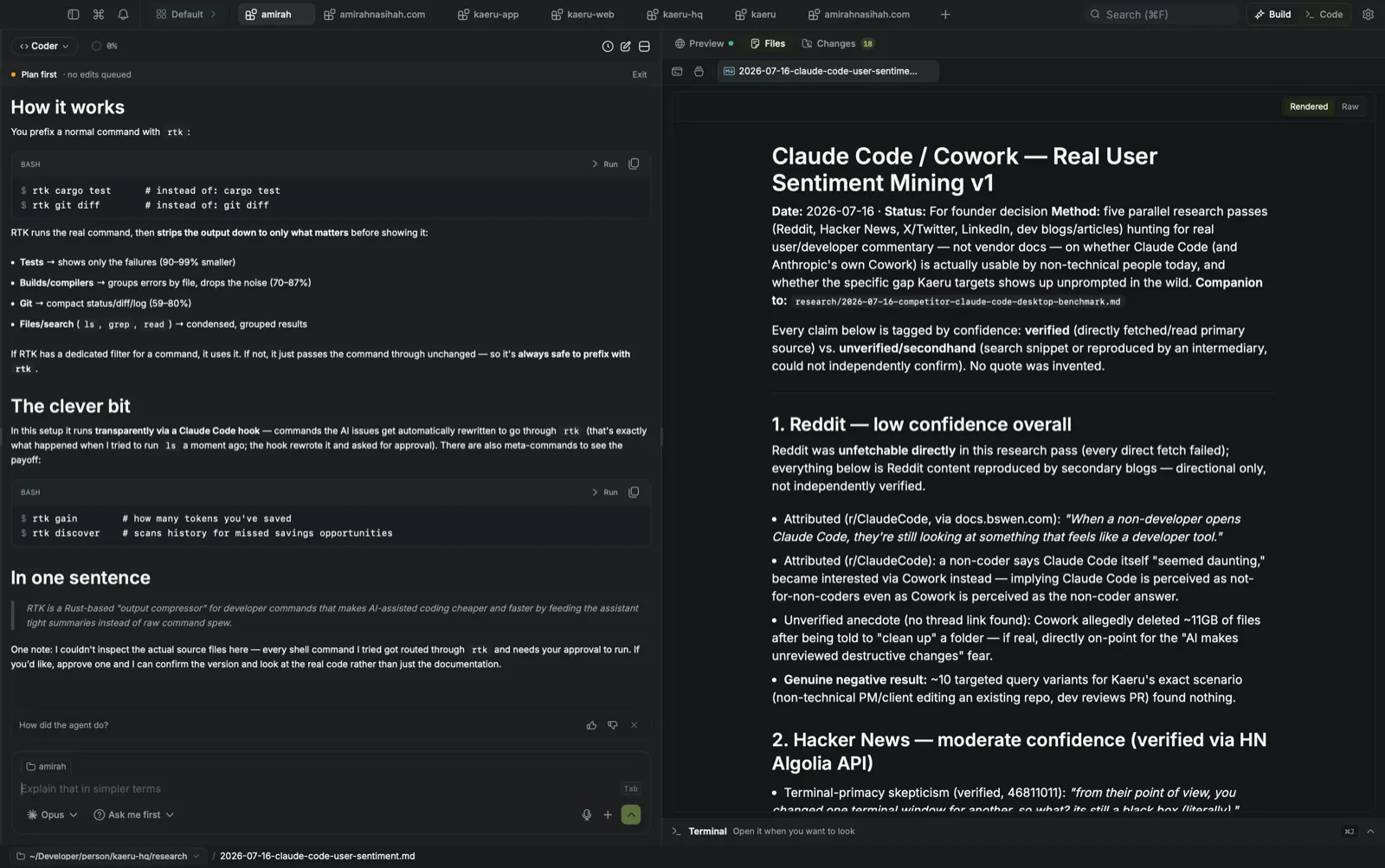Run the rtk cargo test code block

click(x=605, y=164)
